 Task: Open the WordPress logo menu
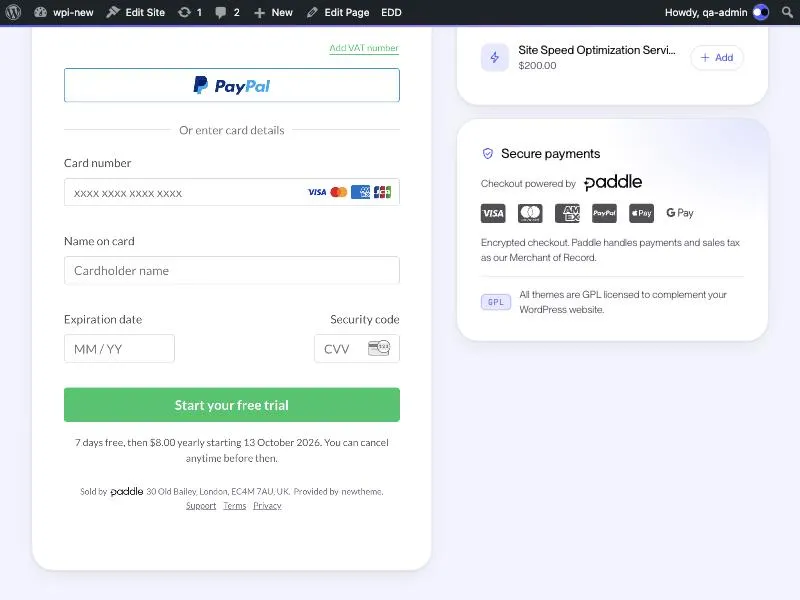pyautogui.click(x=13, y=12)
